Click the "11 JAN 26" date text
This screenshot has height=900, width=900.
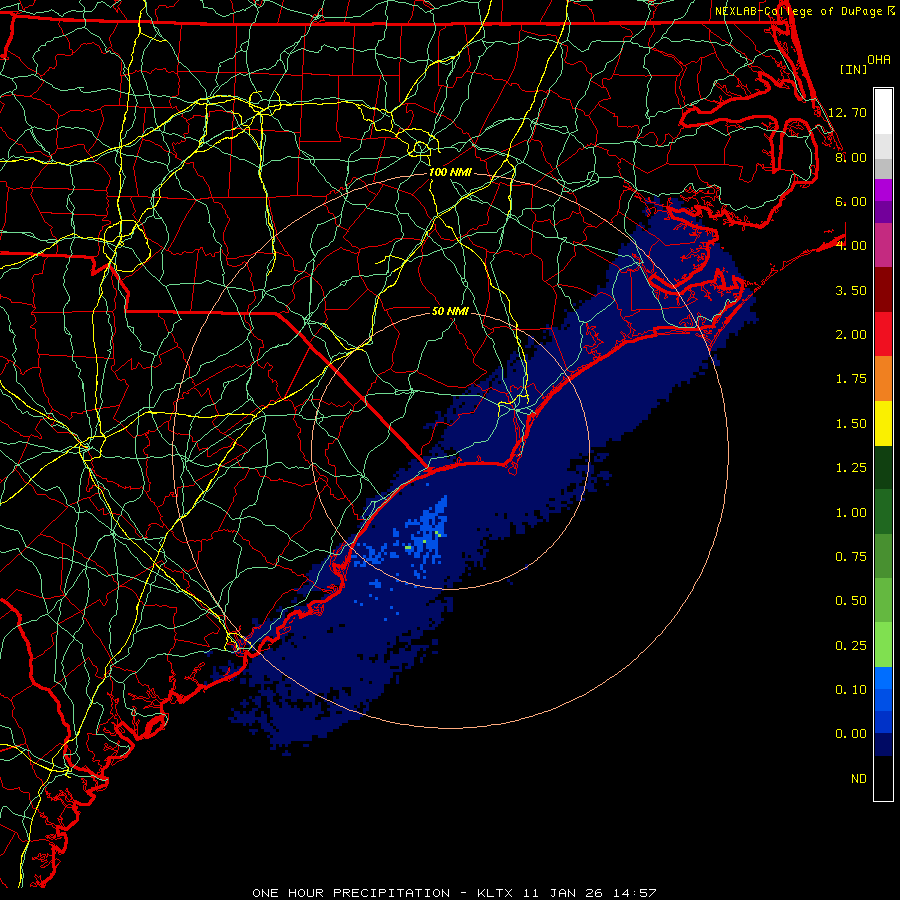pyautogui.click(x=564, y=893)
